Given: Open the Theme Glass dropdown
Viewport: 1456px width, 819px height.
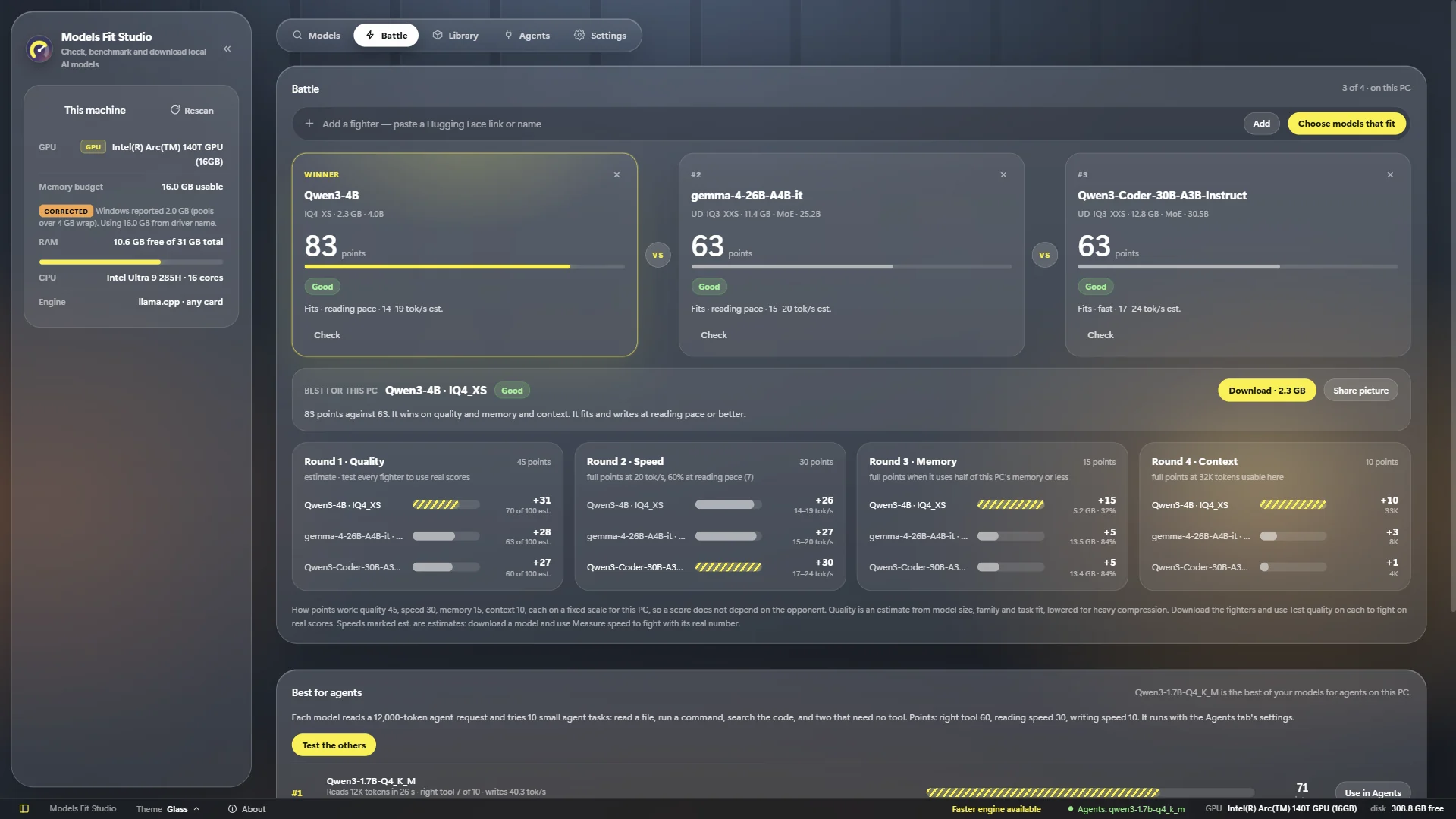Looking at the screenshot, I should pos(168,808).
